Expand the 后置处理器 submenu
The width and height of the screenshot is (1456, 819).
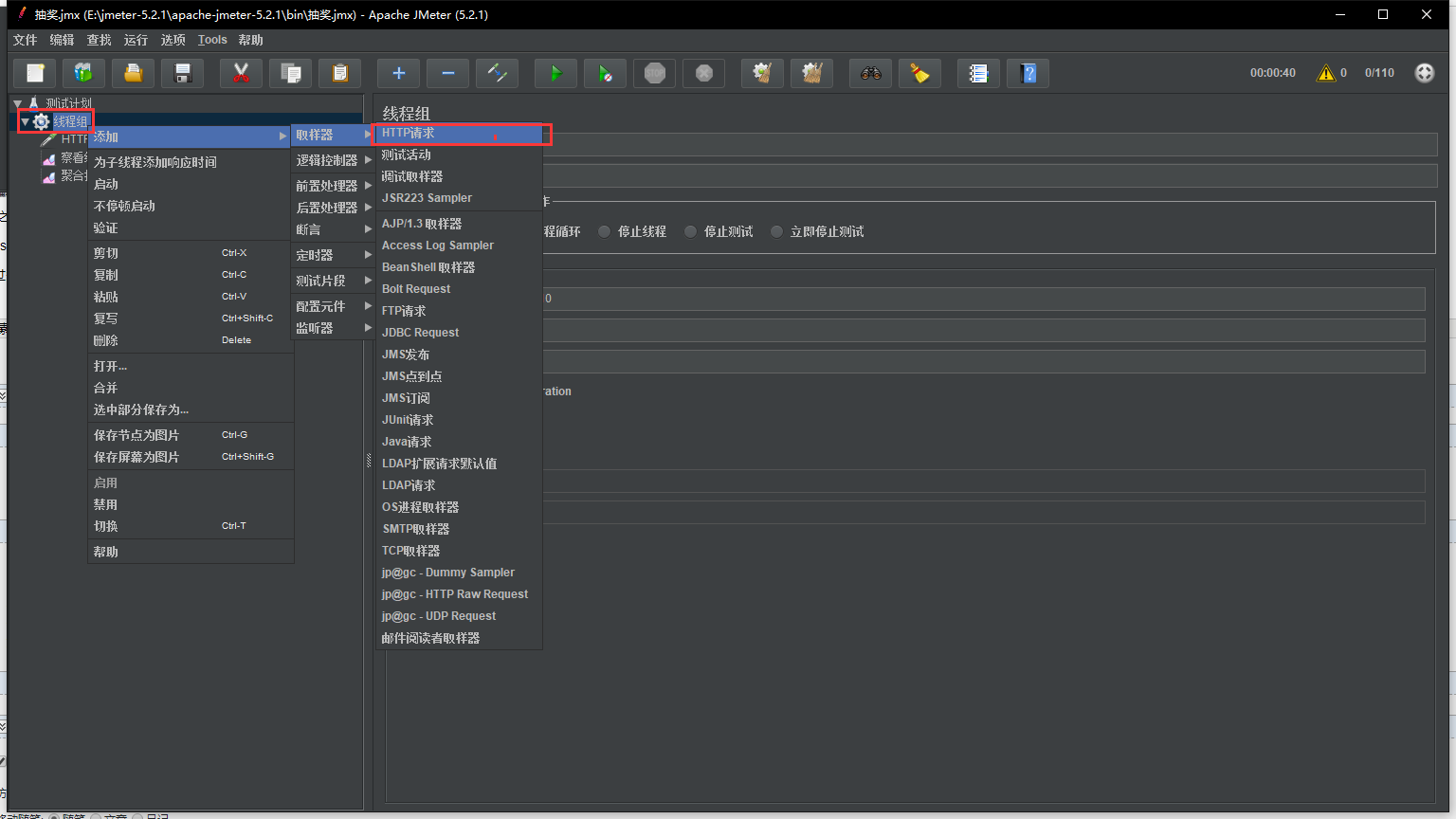[x=333, y=208]
